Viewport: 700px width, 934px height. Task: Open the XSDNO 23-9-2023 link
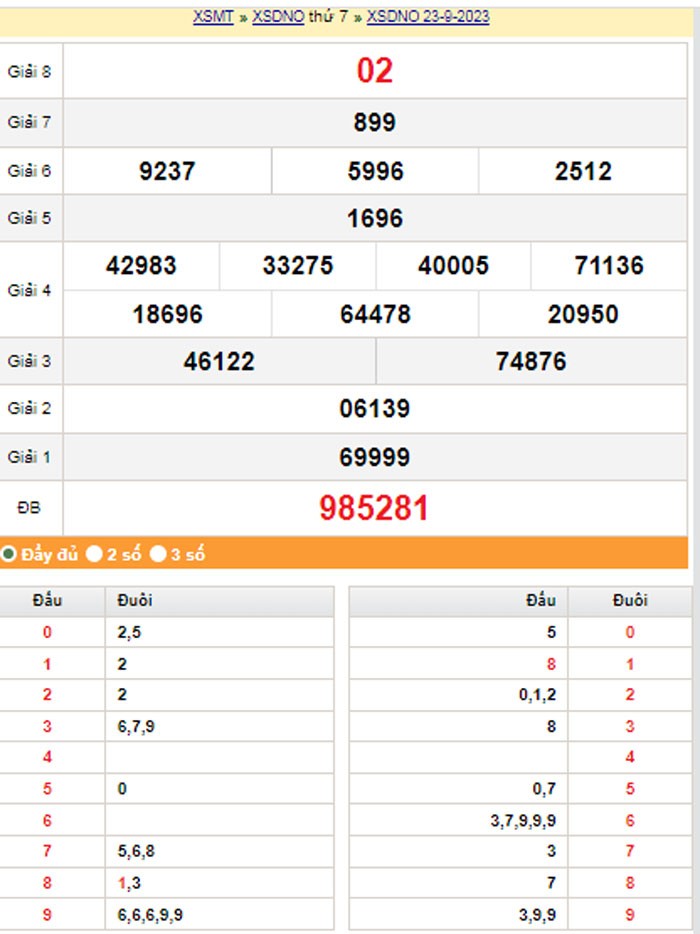click(x=428, y=17)
